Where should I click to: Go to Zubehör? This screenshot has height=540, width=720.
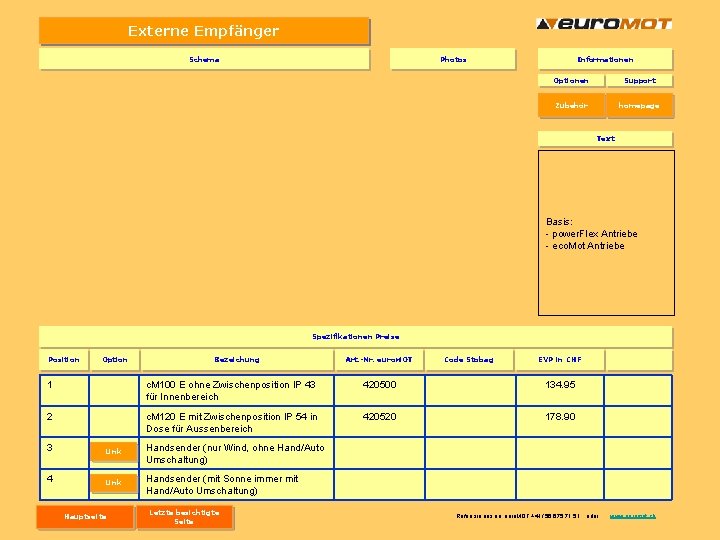coord(572,106)
